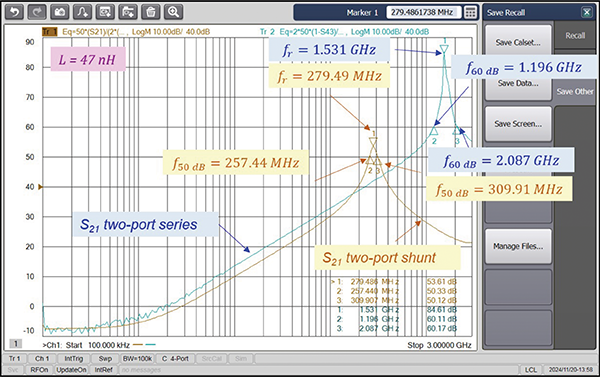Click the Ch 1 status bar button
The width and height of the screenshot is (600, 377).
coord(42,359)
